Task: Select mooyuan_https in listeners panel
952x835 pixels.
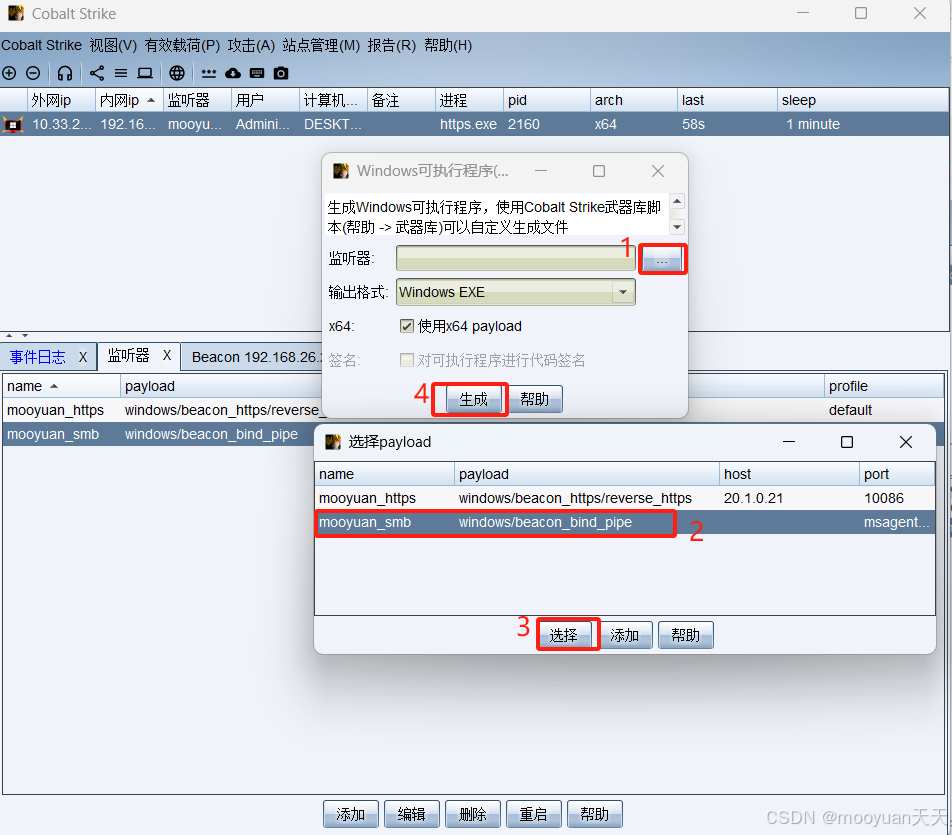Action: click(162, 411)
